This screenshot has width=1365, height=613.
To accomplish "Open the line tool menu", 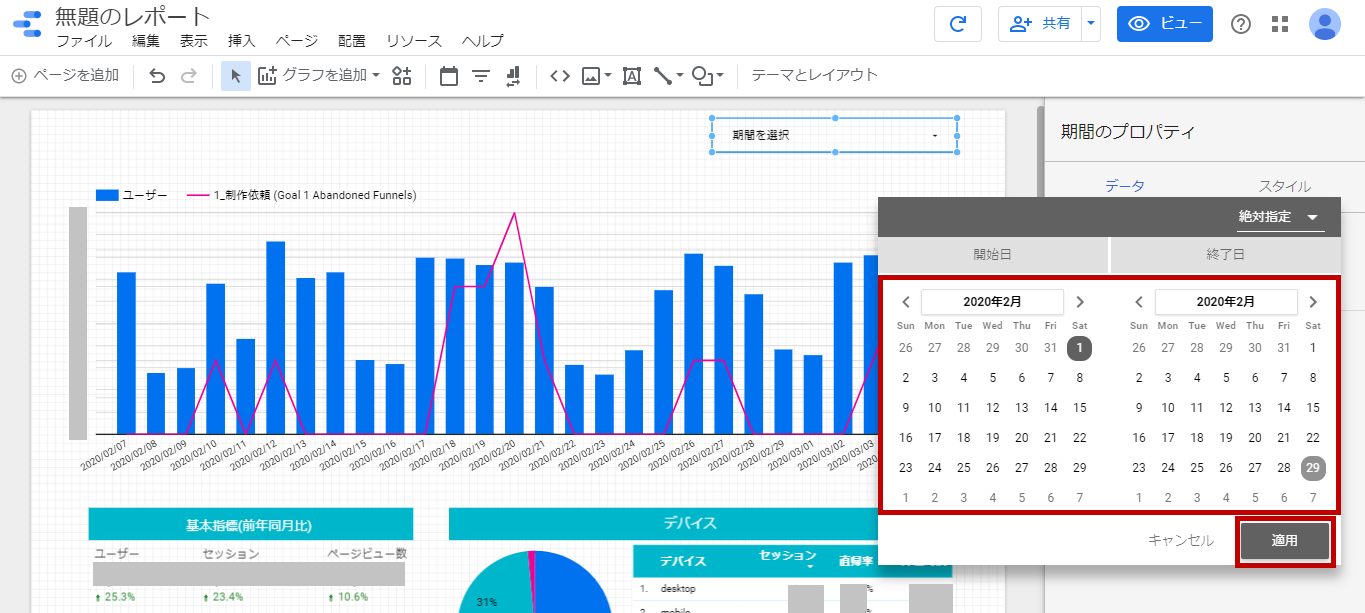I will point(668,75).
